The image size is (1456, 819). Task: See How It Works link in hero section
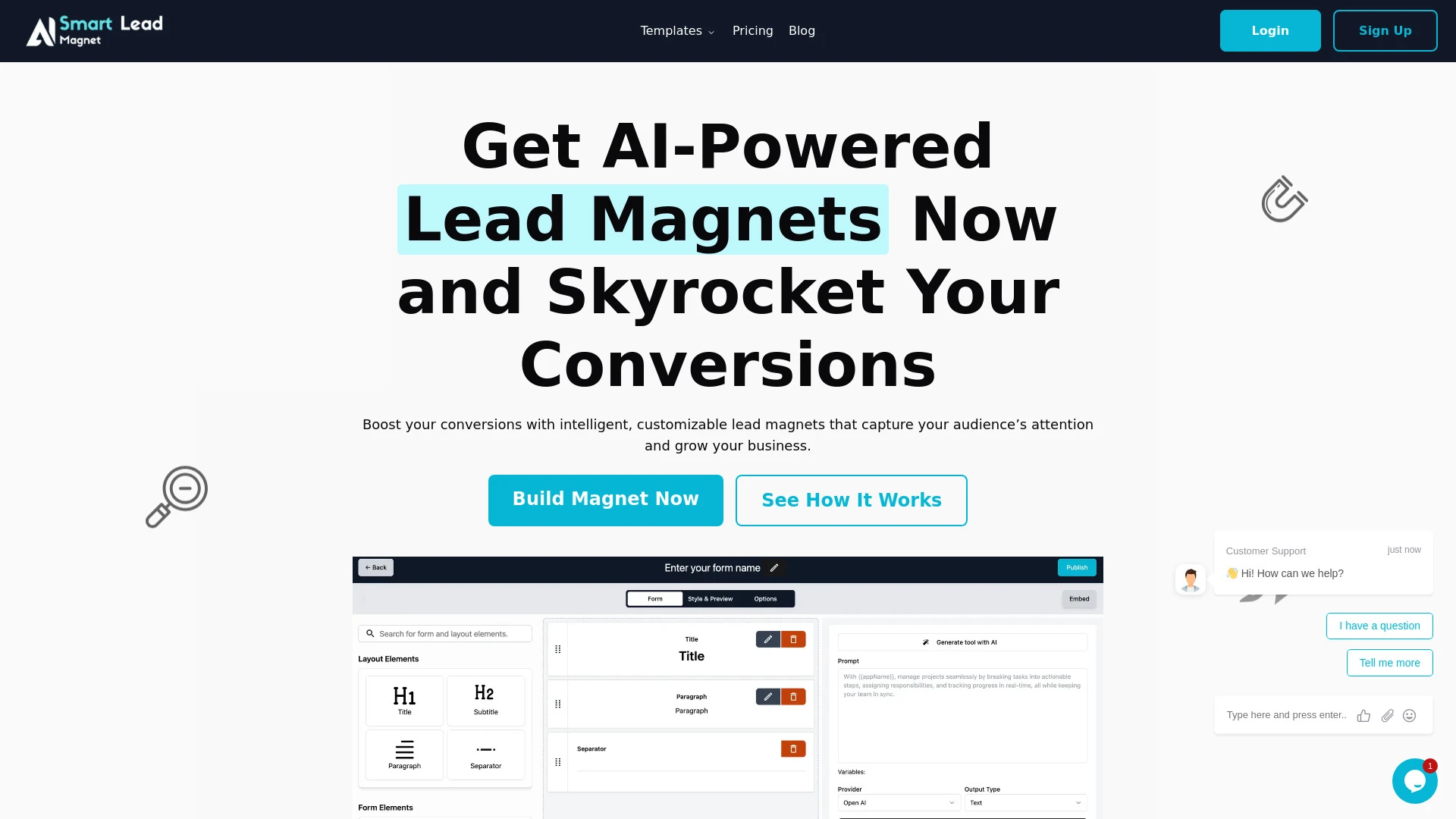click(852, 500)
